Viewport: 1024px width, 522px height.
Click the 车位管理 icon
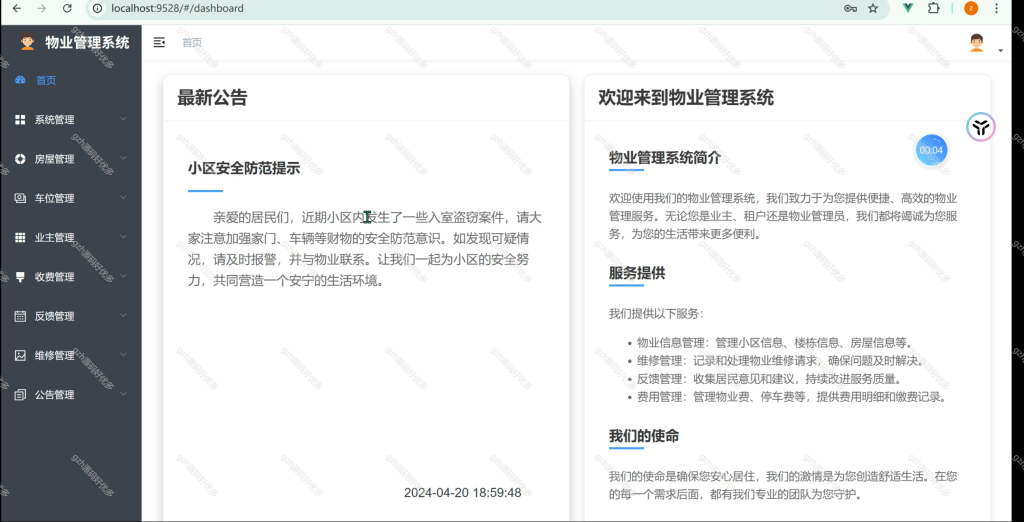pyautogui.click(x=20, y=198)
